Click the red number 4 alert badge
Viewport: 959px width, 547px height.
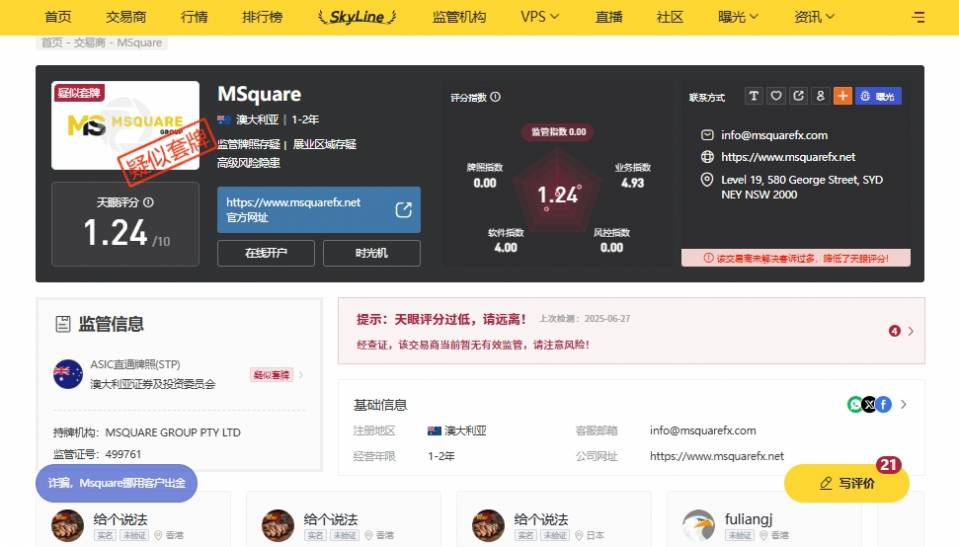pos(894,331)
